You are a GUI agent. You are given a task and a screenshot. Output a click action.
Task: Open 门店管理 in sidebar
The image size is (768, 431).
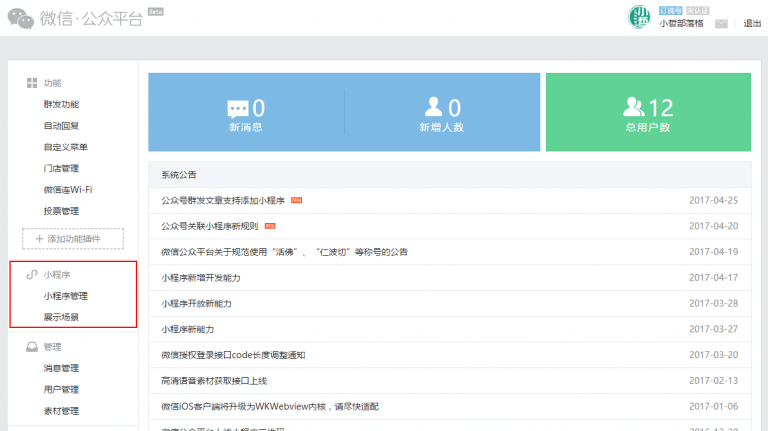tap(61, 168)
